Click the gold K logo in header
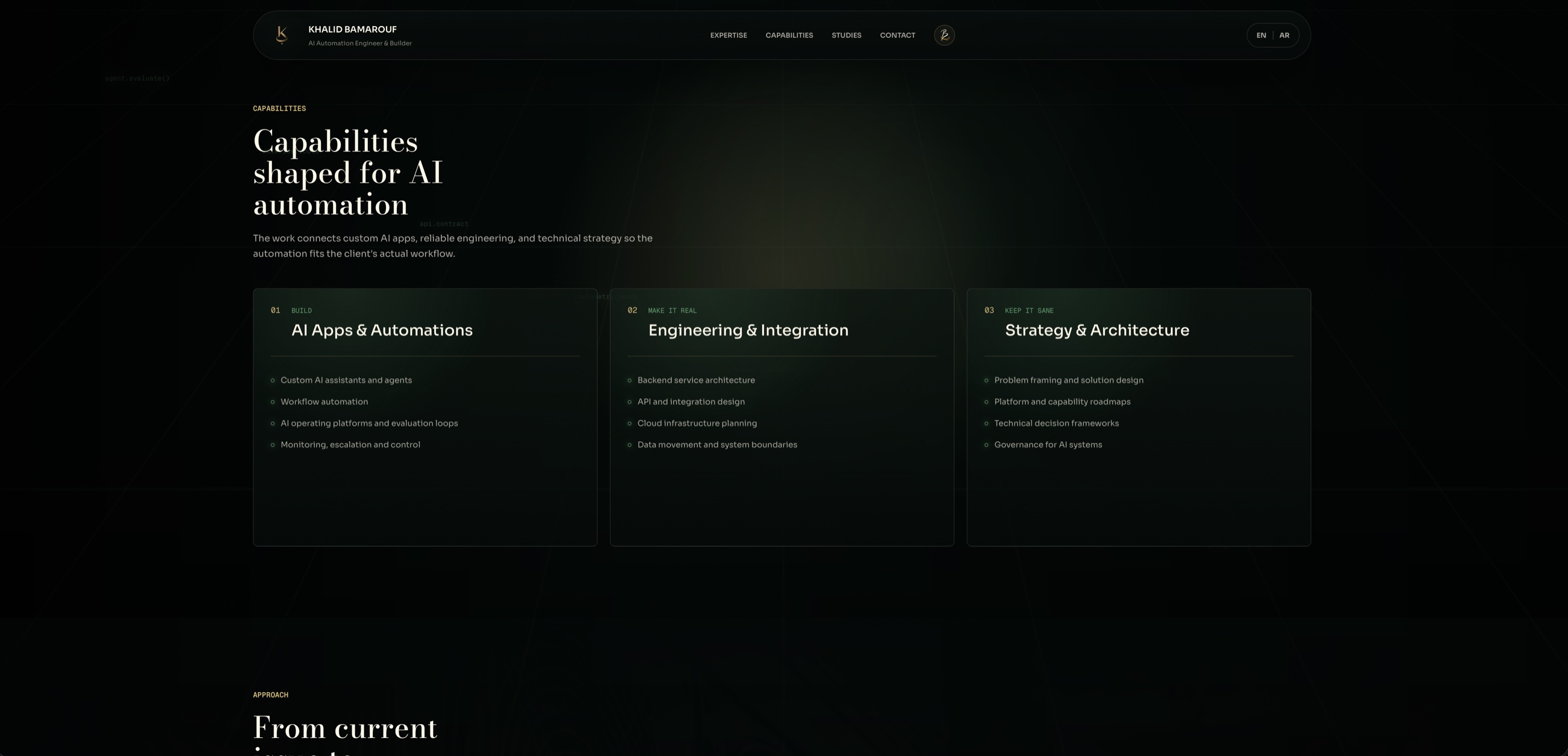The height and width of the screenshot is (756, 1568). click(281, 35)
